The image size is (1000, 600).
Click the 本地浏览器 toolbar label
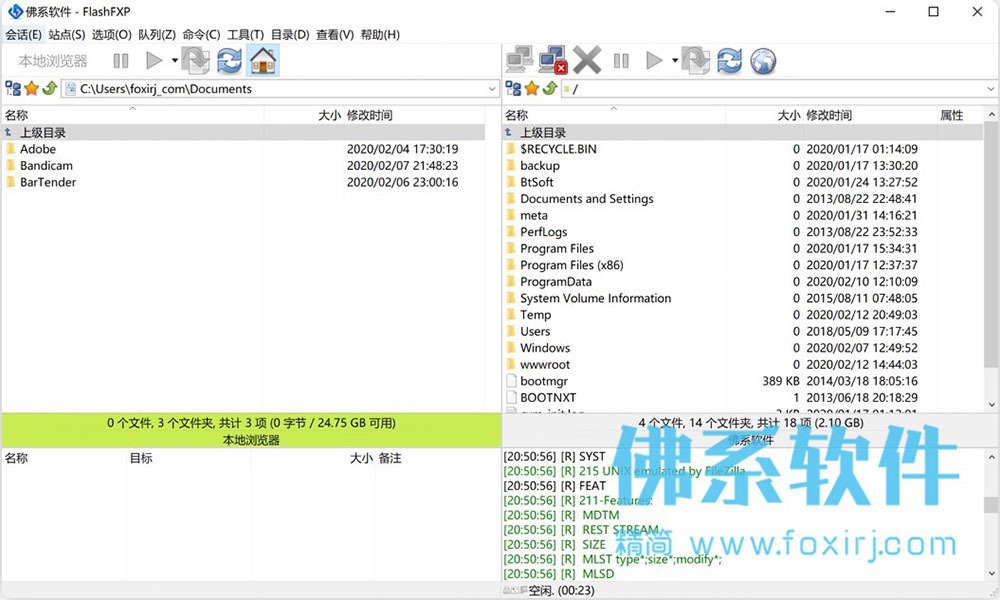click(x=53, y=61)
